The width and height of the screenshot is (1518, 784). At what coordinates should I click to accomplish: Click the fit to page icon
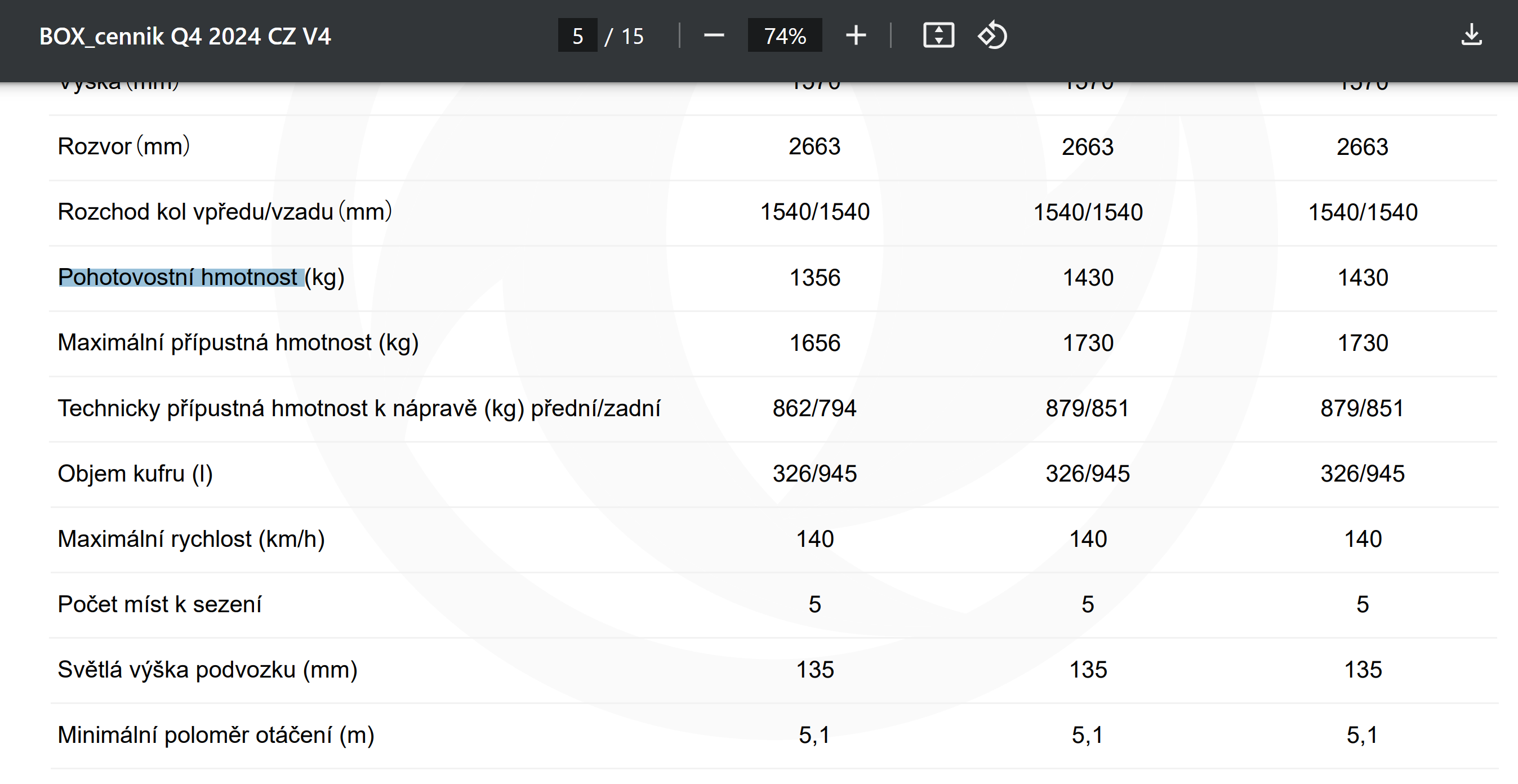click(938, 36)
